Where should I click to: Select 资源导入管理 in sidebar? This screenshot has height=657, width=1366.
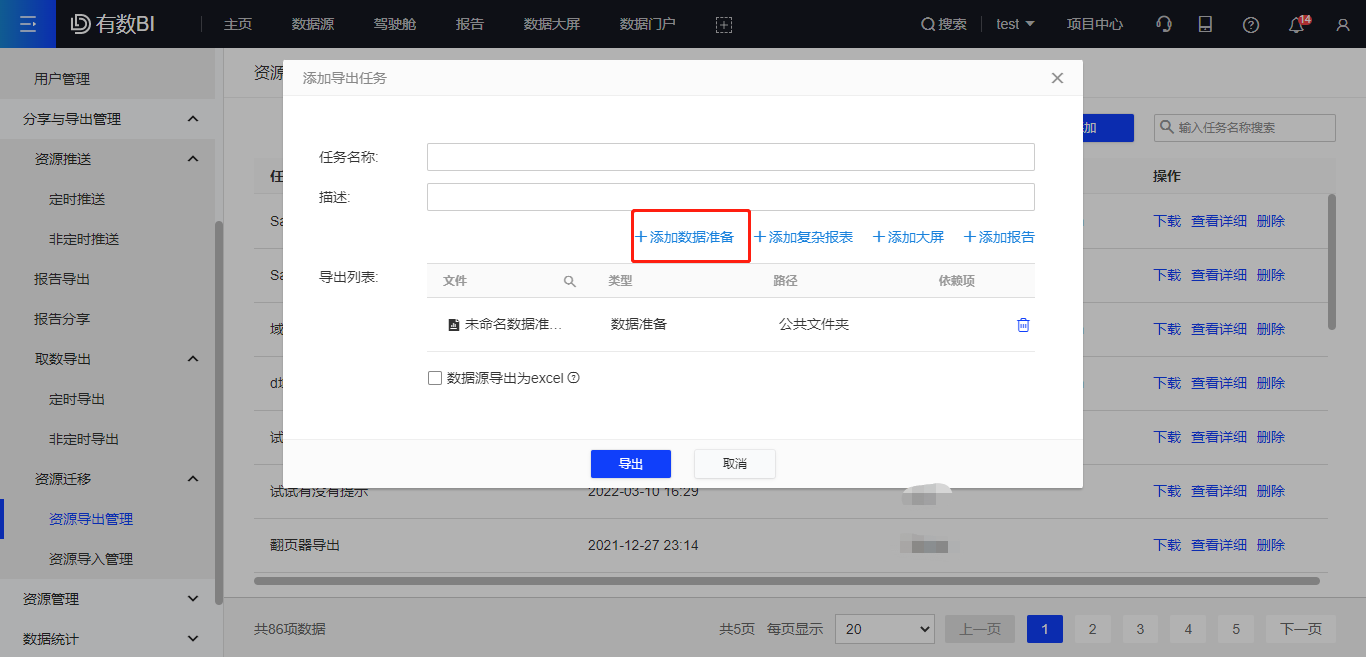(x=91, y=559)
